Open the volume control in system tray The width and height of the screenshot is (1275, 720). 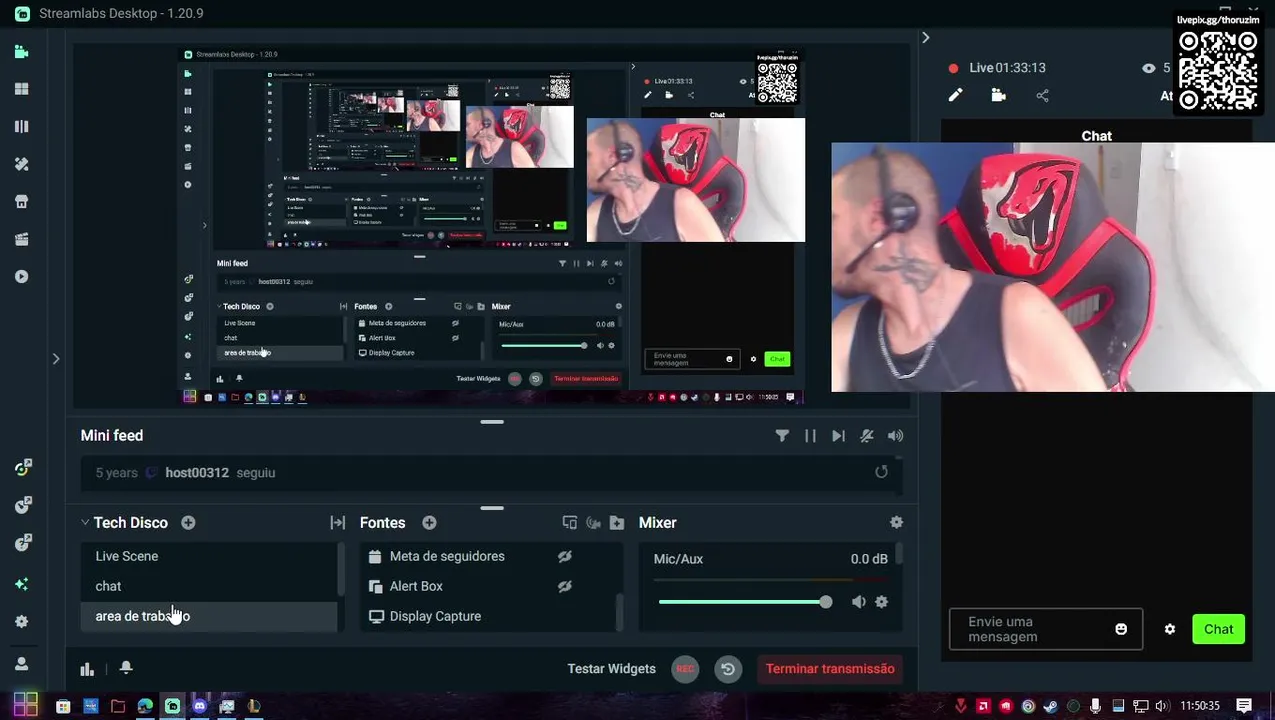(1162, 706)
